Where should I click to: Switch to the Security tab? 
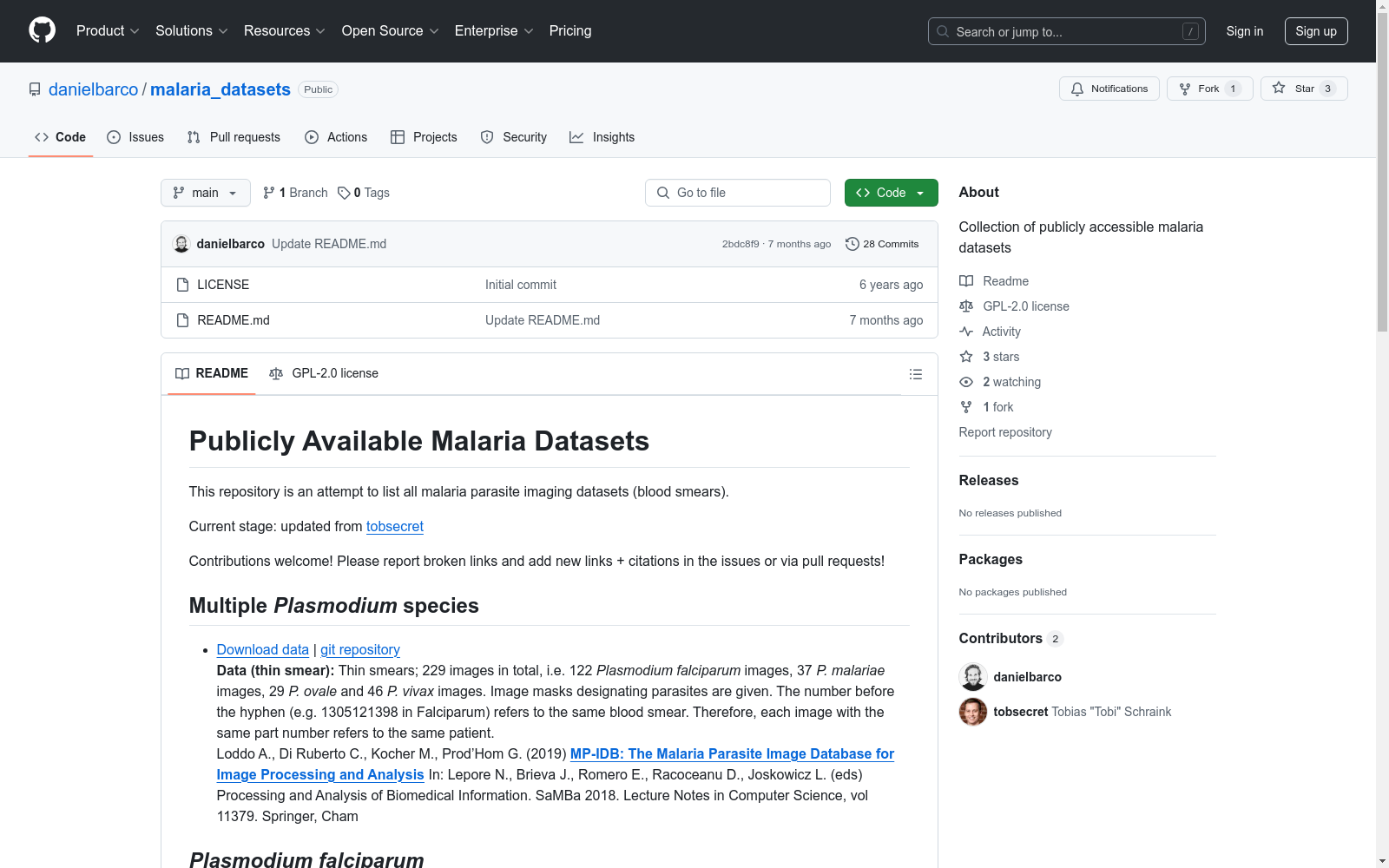coord(514,137)
